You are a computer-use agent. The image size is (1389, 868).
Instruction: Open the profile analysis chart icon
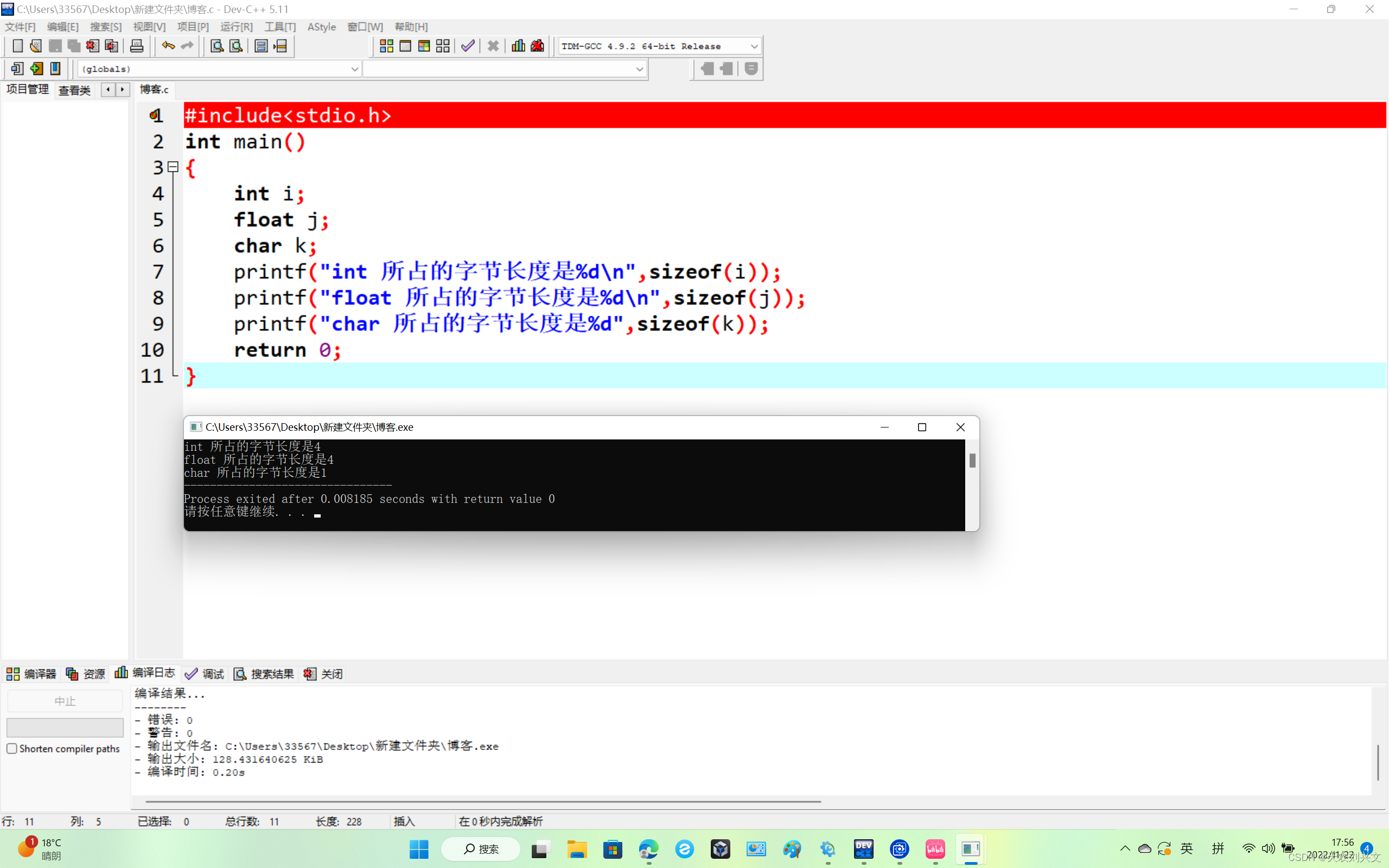coord(518,46)
